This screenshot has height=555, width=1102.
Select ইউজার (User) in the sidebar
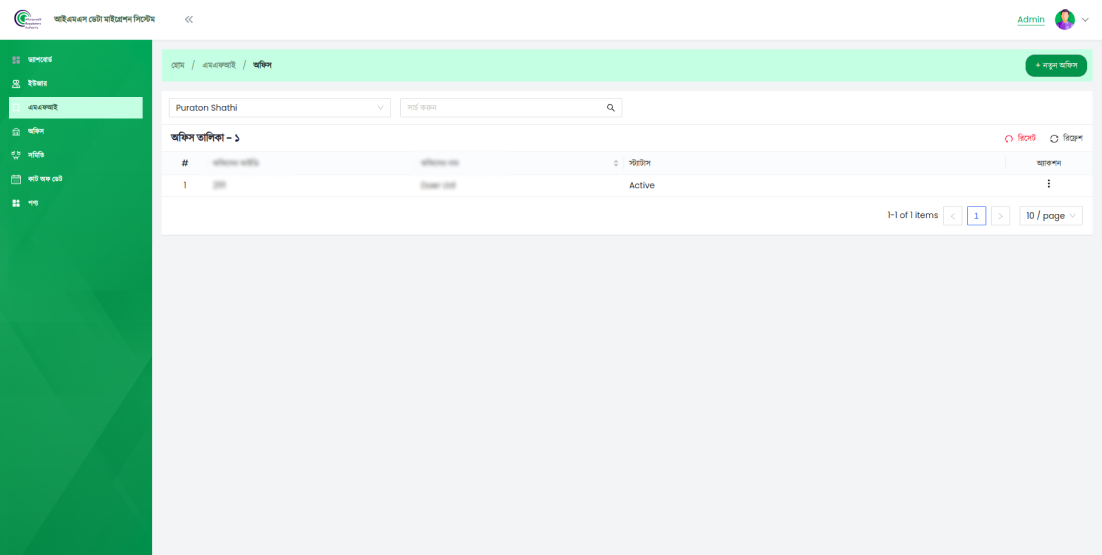coord(36,83)
